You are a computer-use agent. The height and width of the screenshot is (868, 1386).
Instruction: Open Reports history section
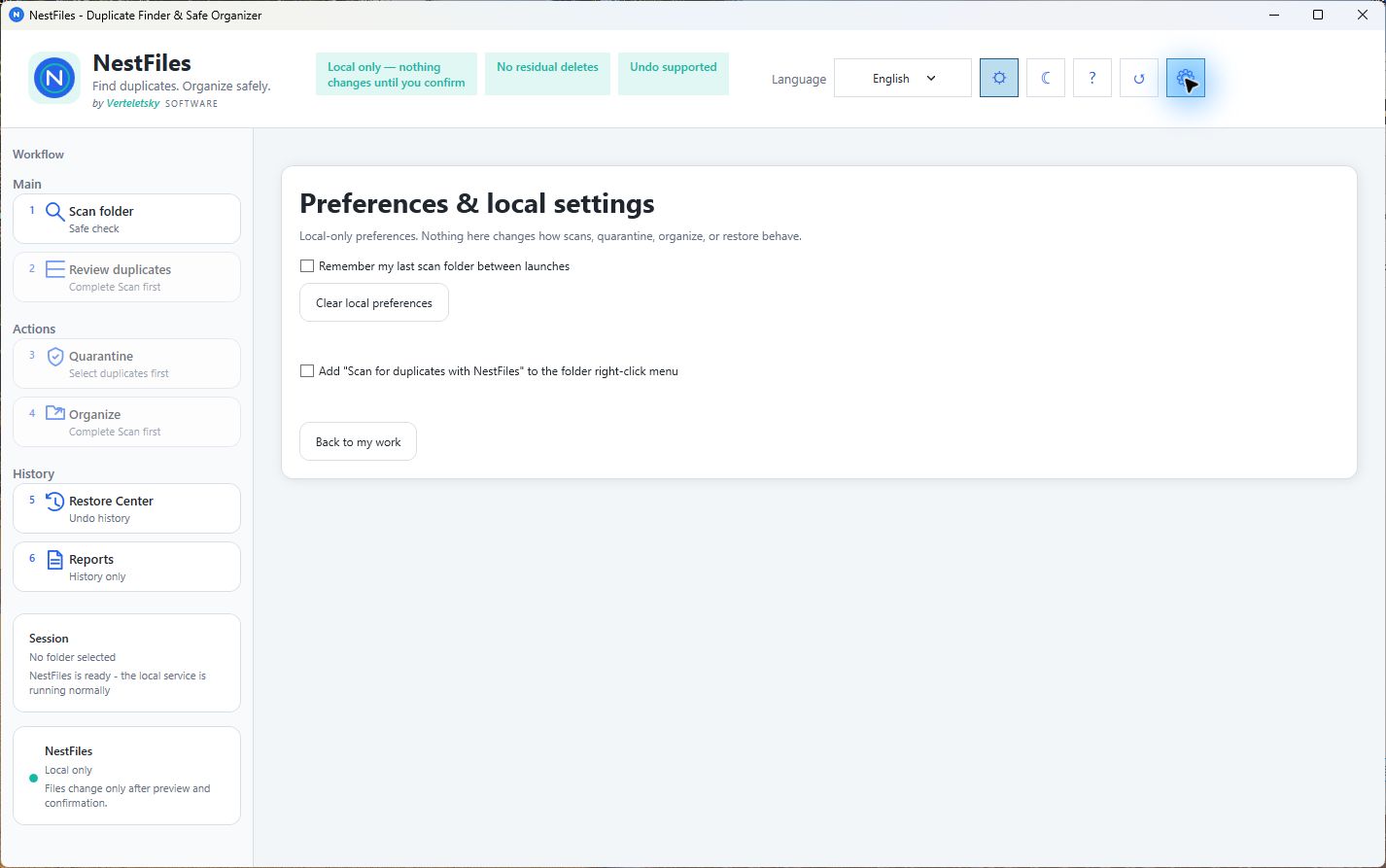[126, 567]
